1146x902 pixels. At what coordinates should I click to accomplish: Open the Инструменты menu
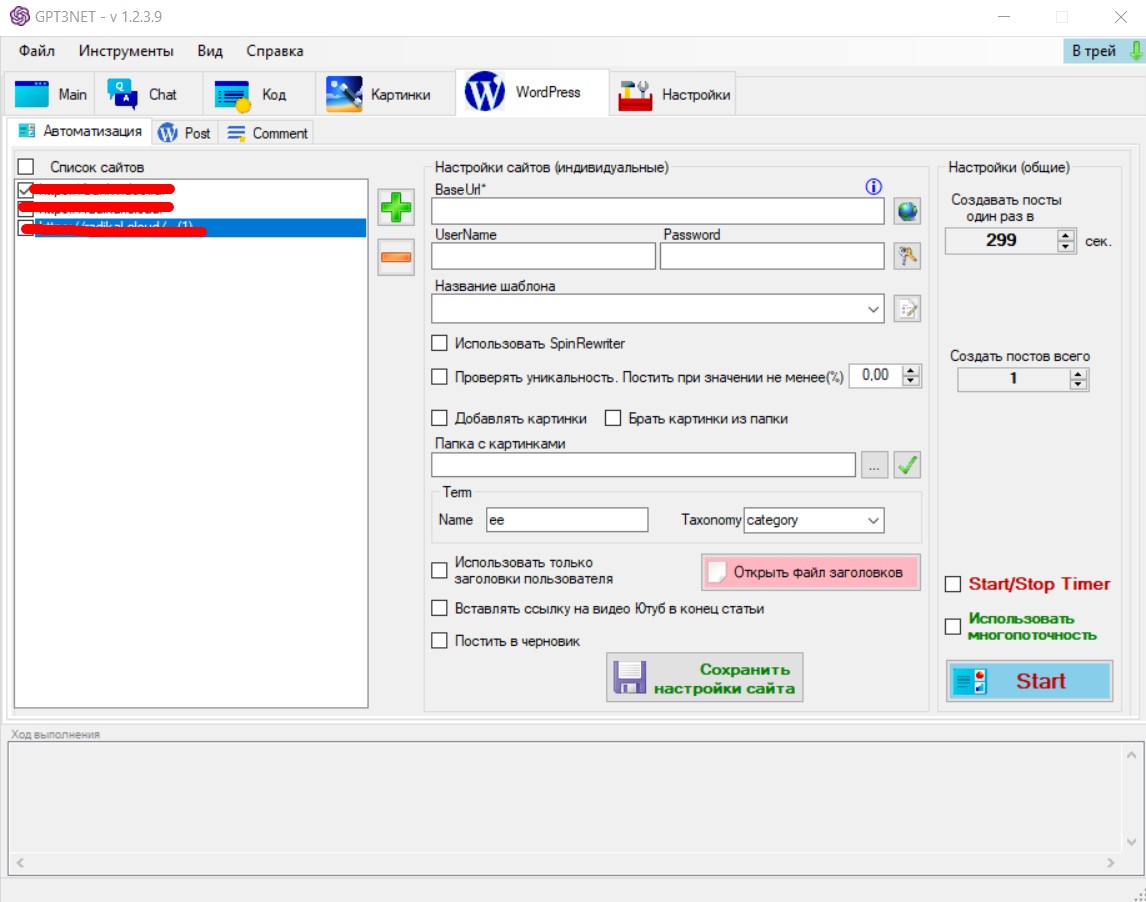[x=126, y=50]
